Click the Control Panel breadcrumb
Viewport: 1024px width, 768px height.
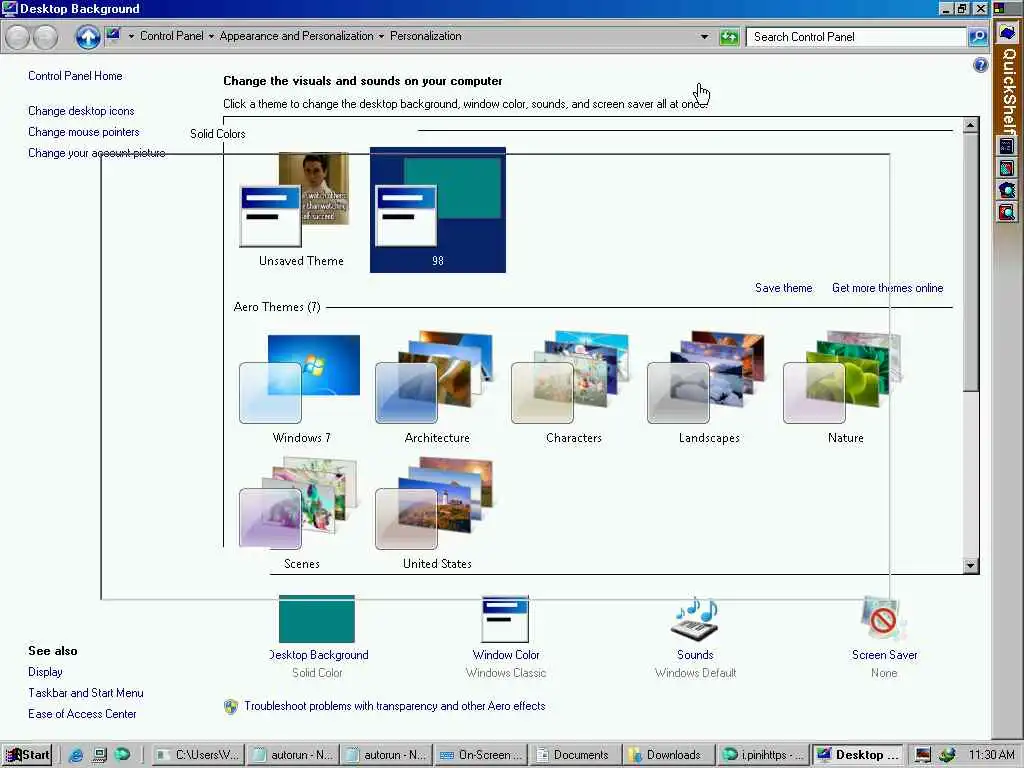[x=172, y=36]
